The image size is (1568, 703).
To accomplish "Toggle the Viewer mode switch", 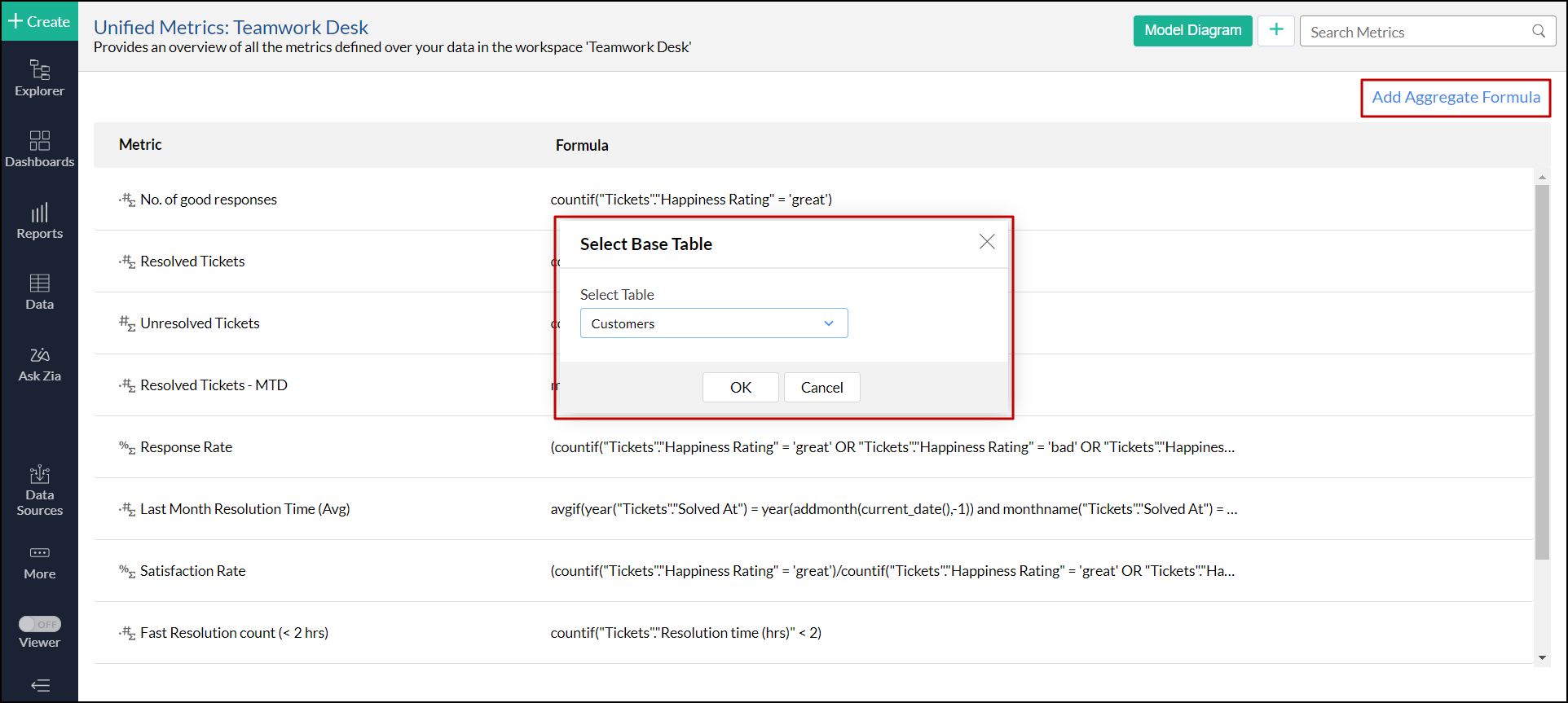I will point(40,624).
